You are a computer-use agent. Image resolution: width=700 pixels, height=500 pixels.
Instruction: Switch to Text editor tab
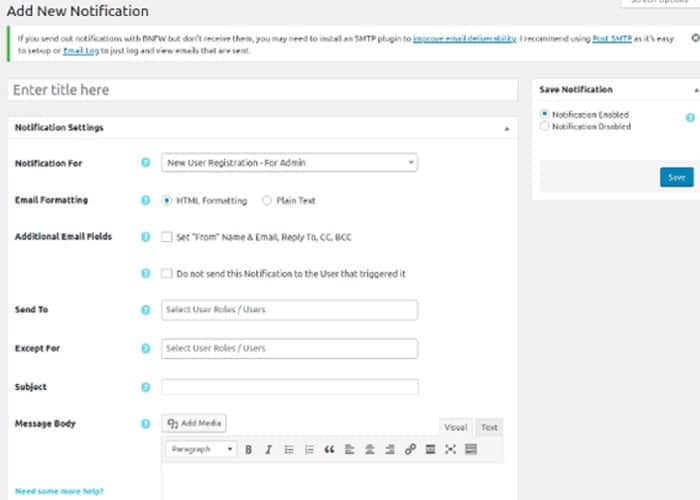(489, 427)
